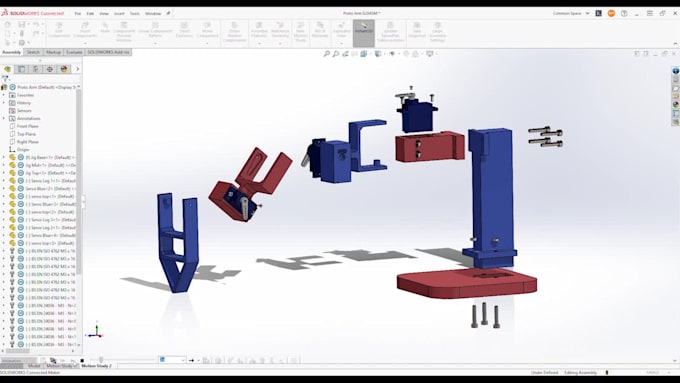Open the DimXpertManager crosshair tab
Screen dimensions: 680x383
(50, 69)
